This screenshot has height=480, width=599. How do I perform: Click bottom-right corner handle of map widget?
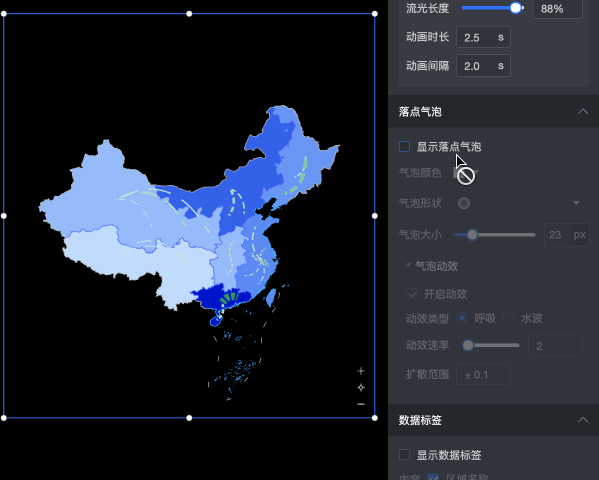click(x=375, y=418)
